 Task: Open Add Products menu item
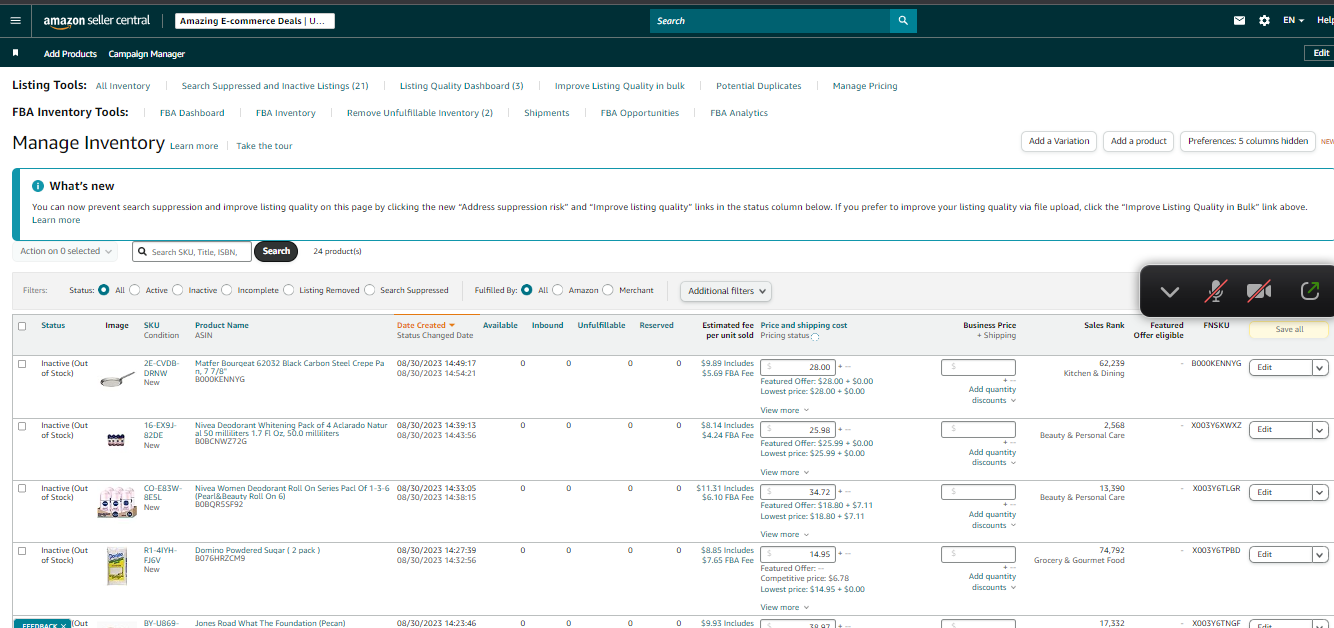(x=70, y=54)
